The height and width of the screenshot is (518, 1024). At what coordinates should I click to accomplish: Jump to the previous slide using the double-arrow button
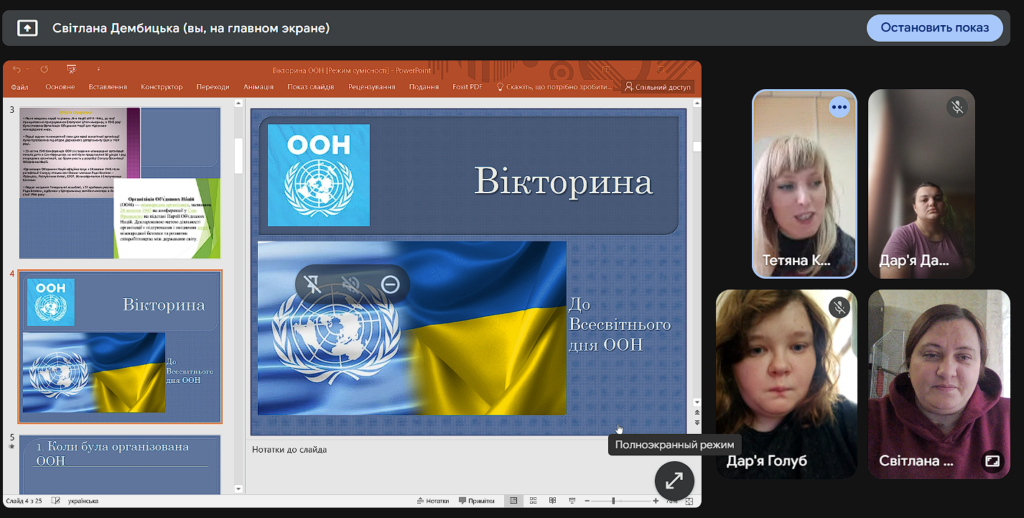[697, 411]
